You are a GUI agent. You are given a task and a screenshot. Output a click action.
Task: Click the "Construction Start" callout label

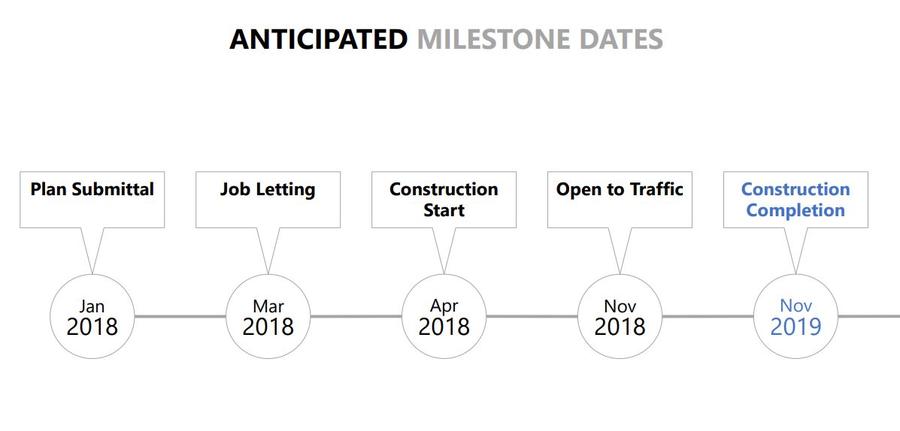click(444, 199)
